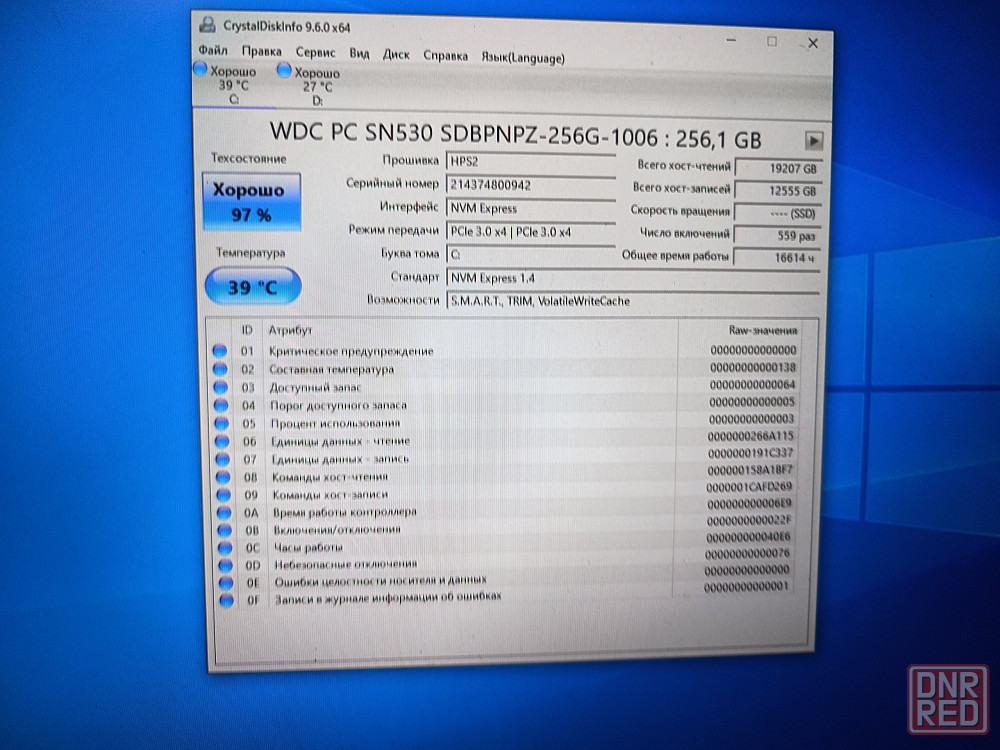Click the Хорошо 97 % health status button
Viewport: 1000px width, 750px height.
[x=251, y=202]
